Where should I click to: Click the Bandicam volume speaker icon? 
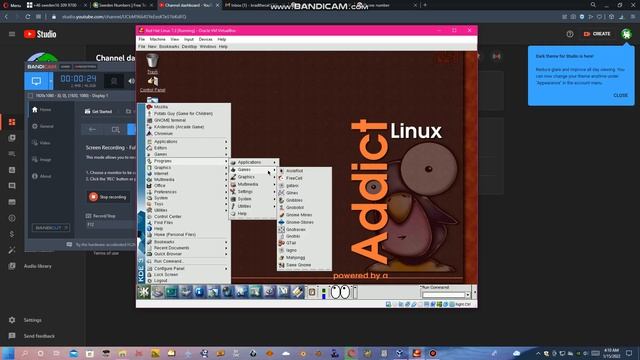[x=131, y=81]
